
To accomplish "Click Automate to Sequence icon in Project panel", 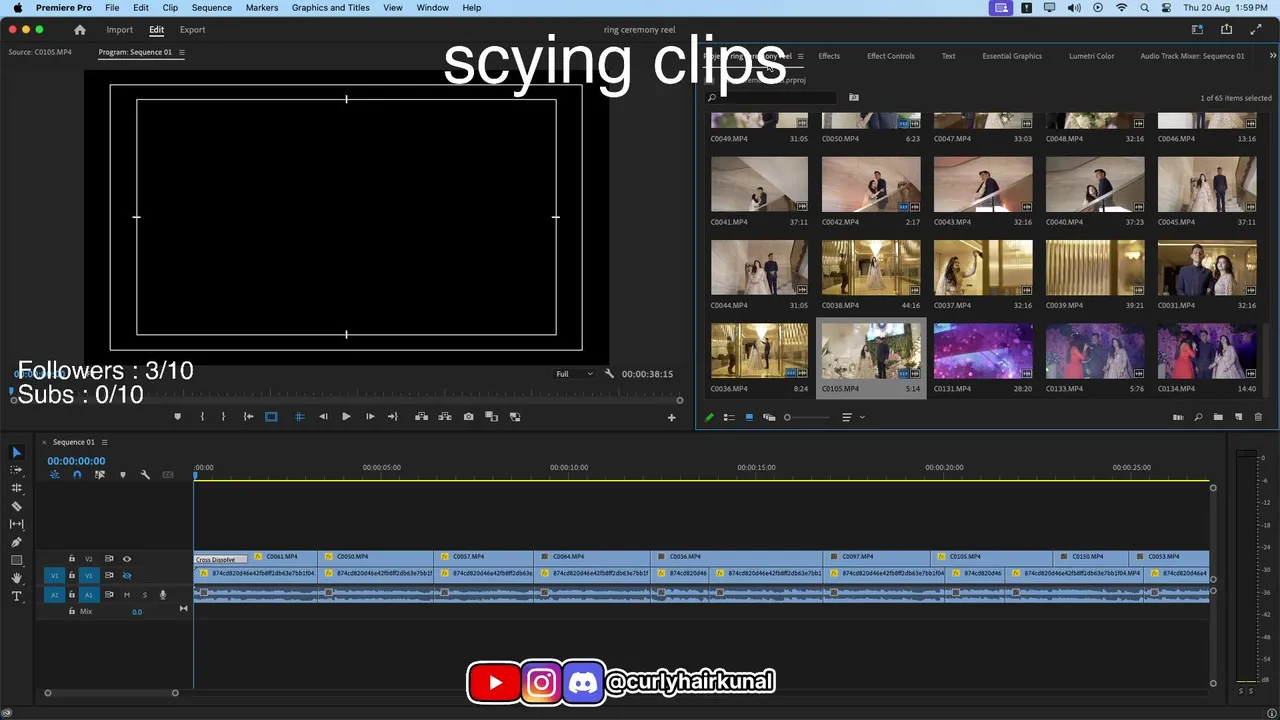I will [x=1178, y=417].
